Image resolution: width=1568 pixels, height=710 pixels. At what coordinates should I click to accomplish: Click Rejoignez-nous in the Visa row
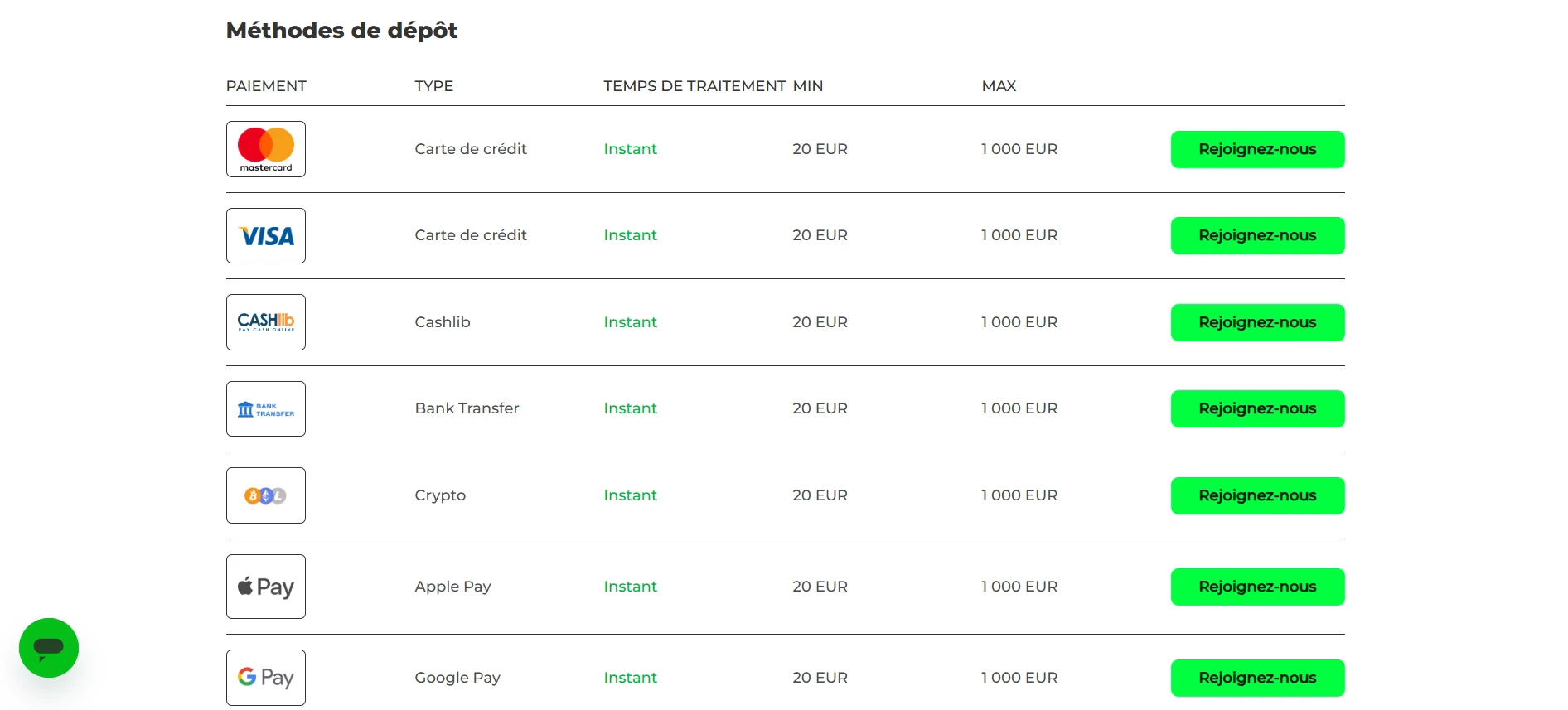[1257, 235]
